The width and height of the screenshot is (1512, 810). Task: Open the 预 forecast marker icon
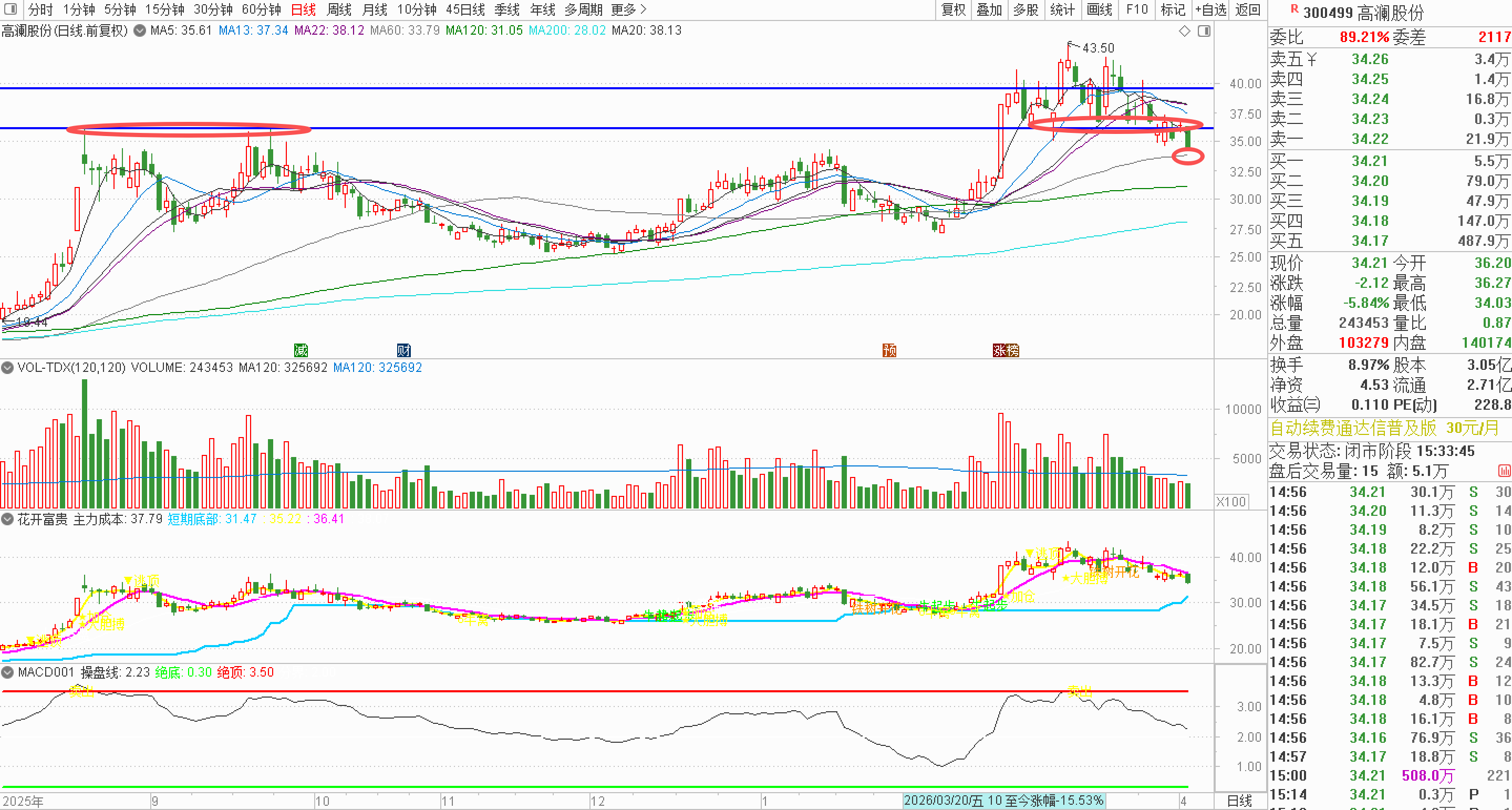pos(889,350)
